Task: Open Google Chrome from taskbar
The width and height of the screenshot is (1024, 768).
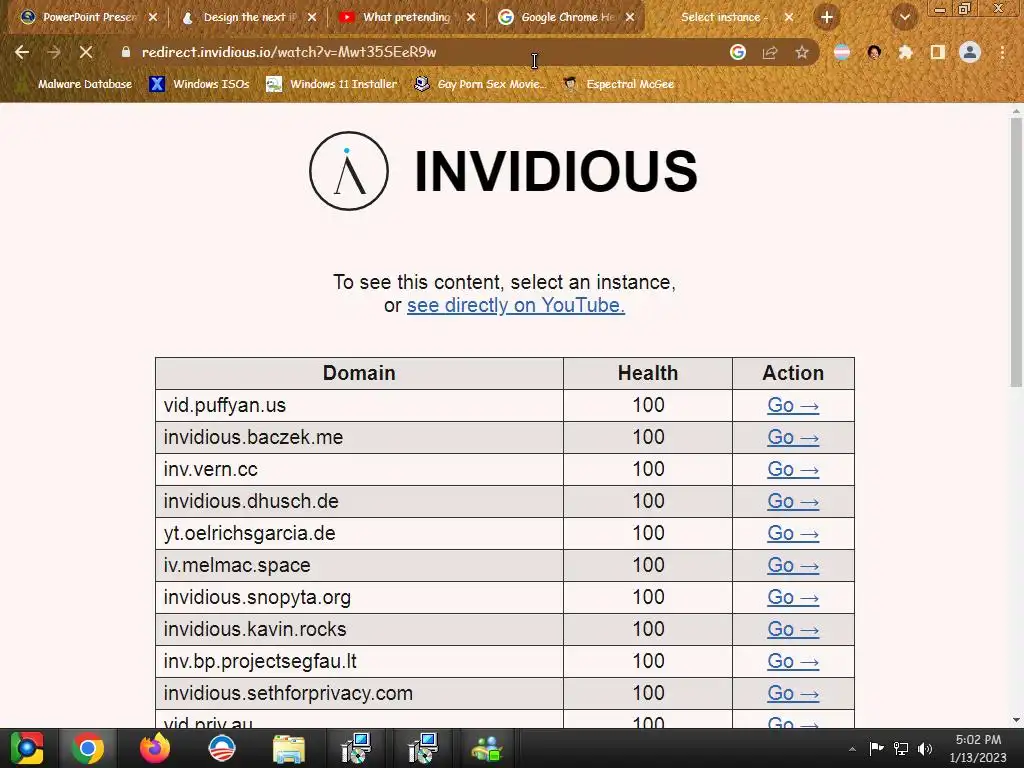Action: tap(88, 748)
